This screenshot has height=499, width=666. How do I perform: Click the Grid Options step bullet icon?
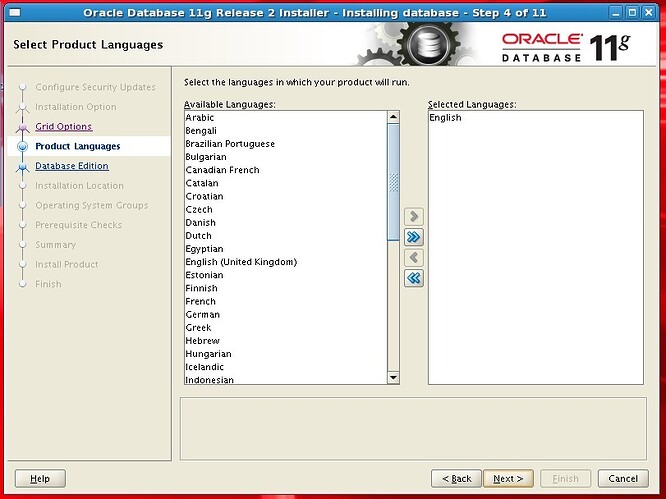[x=22, y=127]
